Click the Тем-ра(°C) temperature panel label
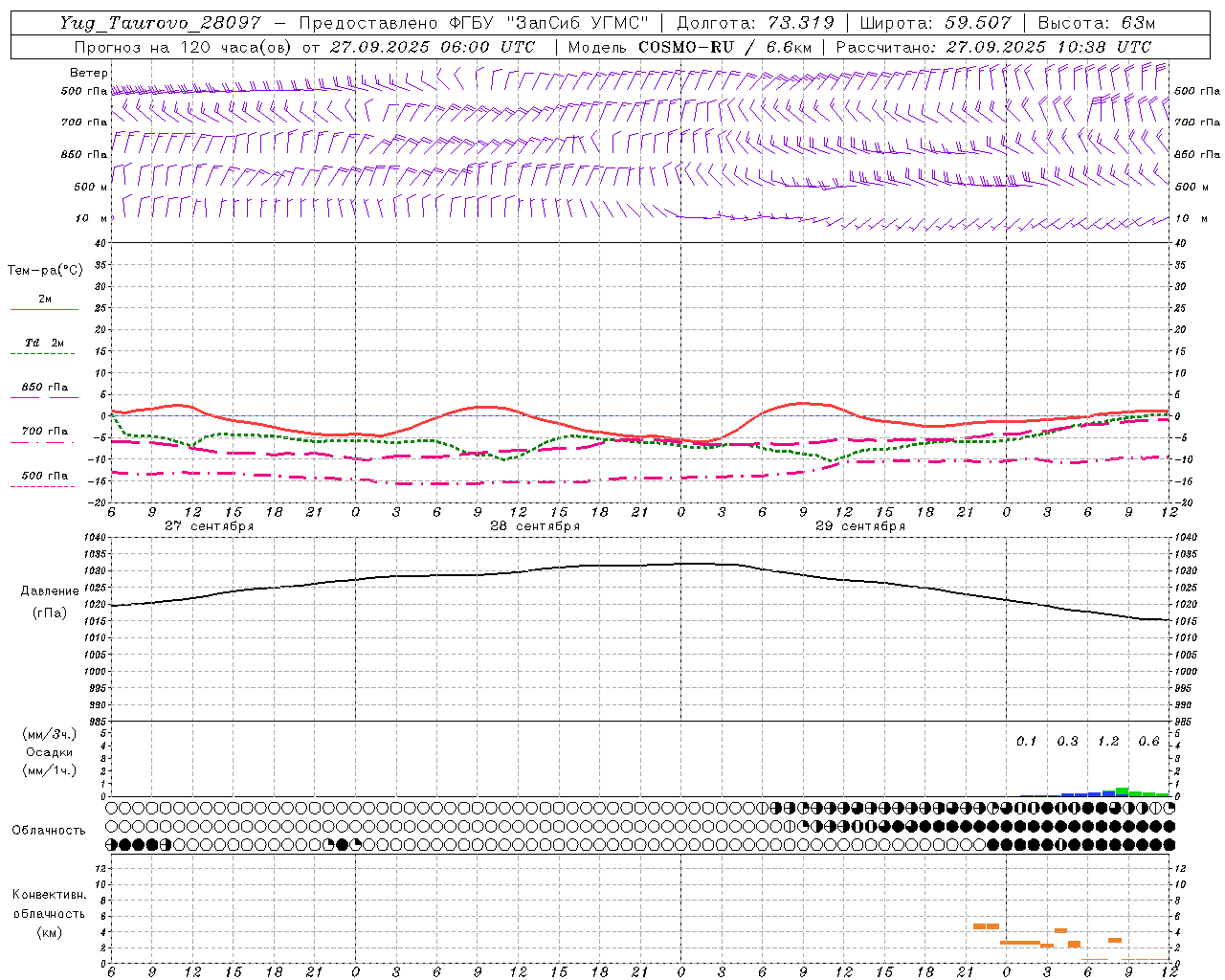Viewport: 1225px width, 980px height. [45, 271]
